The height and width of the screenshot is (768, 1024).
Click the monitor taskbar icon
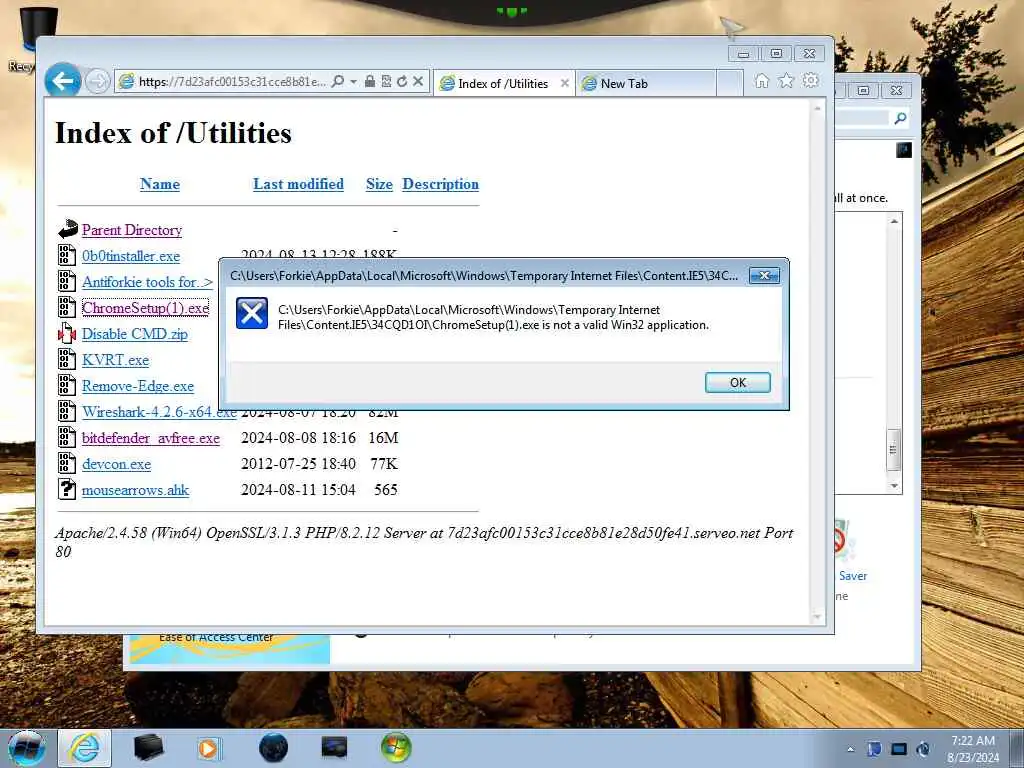334,748
